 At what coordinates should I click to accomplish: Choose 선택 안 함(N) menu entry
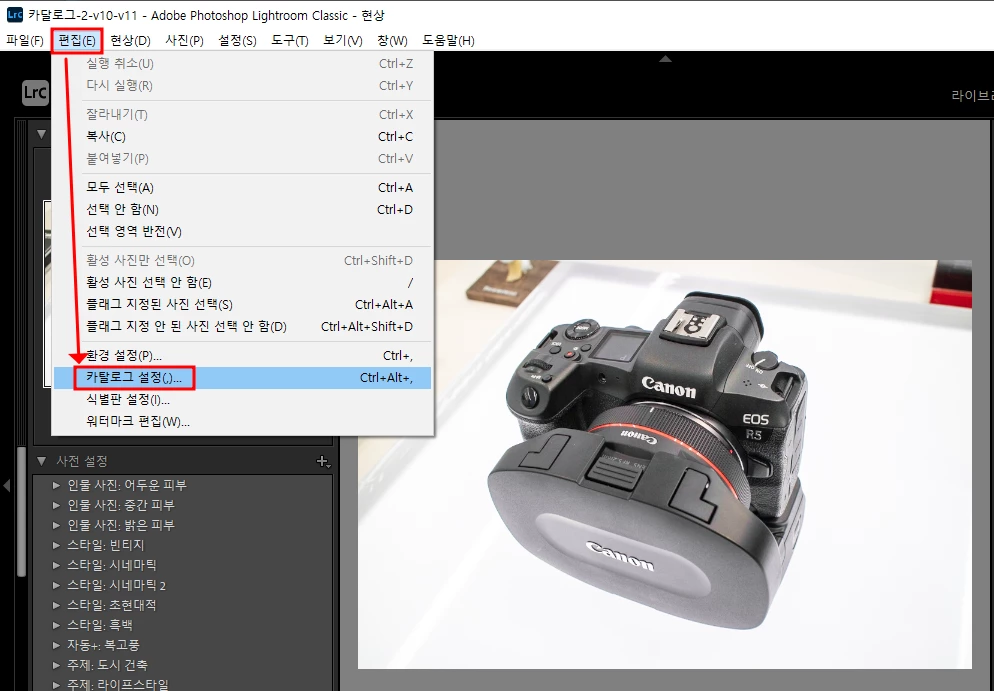(x=243, y=209)
